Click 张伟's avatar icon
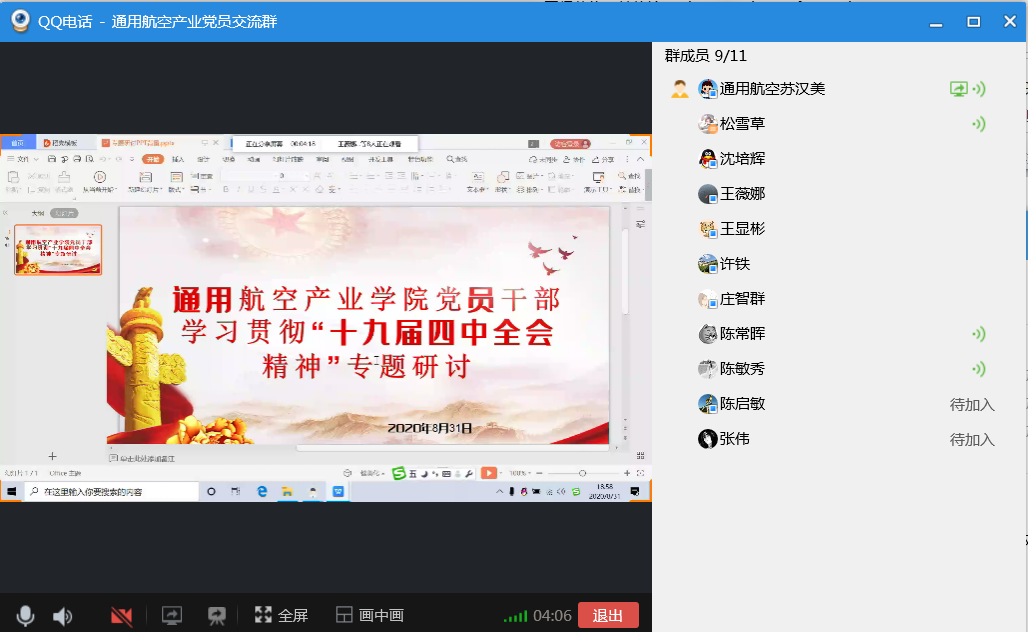1028x632 pixels. tap(708, 439)
